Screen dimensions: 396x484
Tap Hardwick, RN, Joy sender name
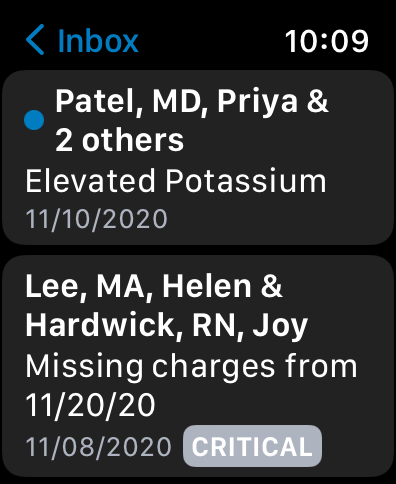166,325
